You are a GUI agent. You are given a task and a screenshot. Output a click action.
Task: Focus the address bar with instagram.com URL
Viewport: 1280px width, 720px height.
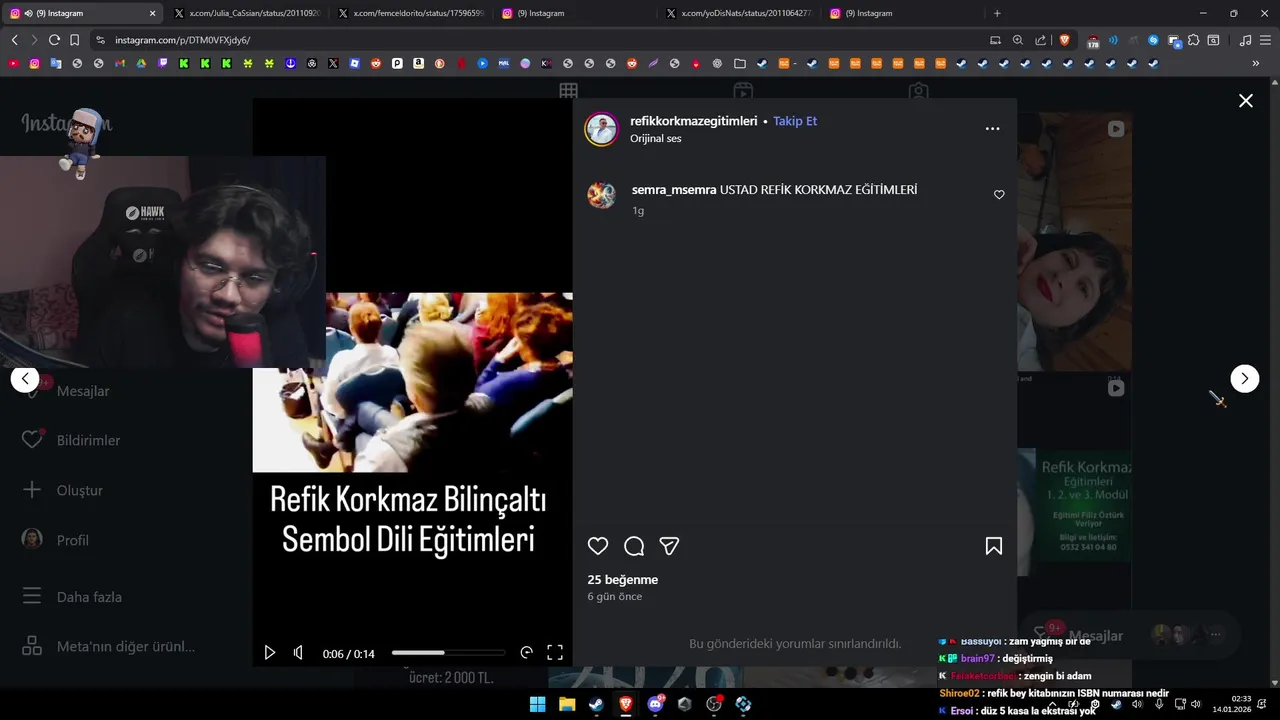coord(540,40)
